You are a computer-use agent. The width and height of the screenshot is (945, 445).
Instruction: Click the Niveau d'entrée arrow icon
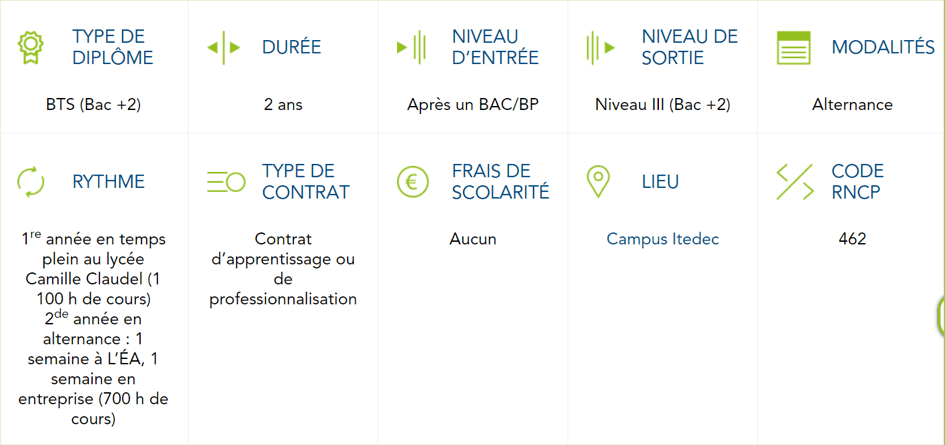tap(412, 47)
